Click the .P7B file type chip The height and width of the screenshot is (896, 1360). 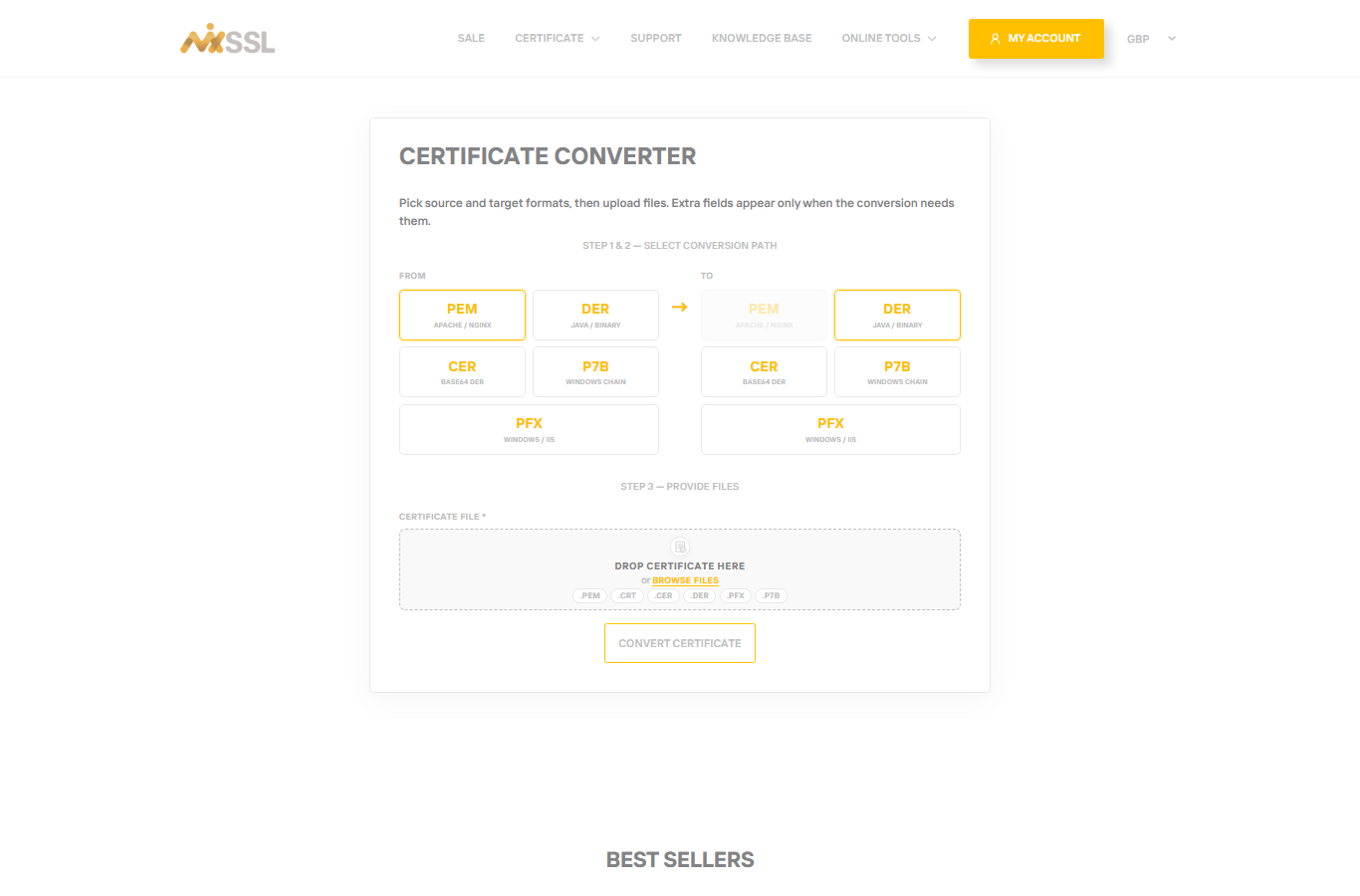772,595
